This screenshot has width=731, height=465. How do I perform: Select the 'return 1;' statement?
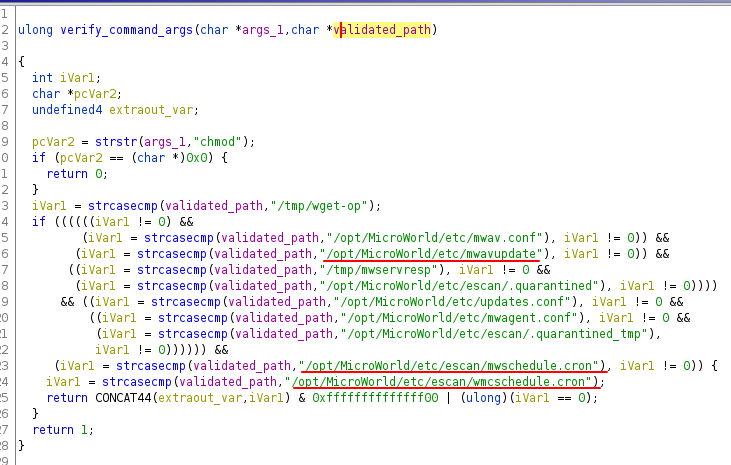tap(63, 430)
